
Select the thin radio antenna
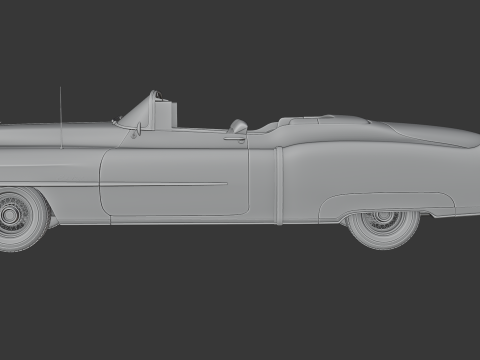click(61, 118)
